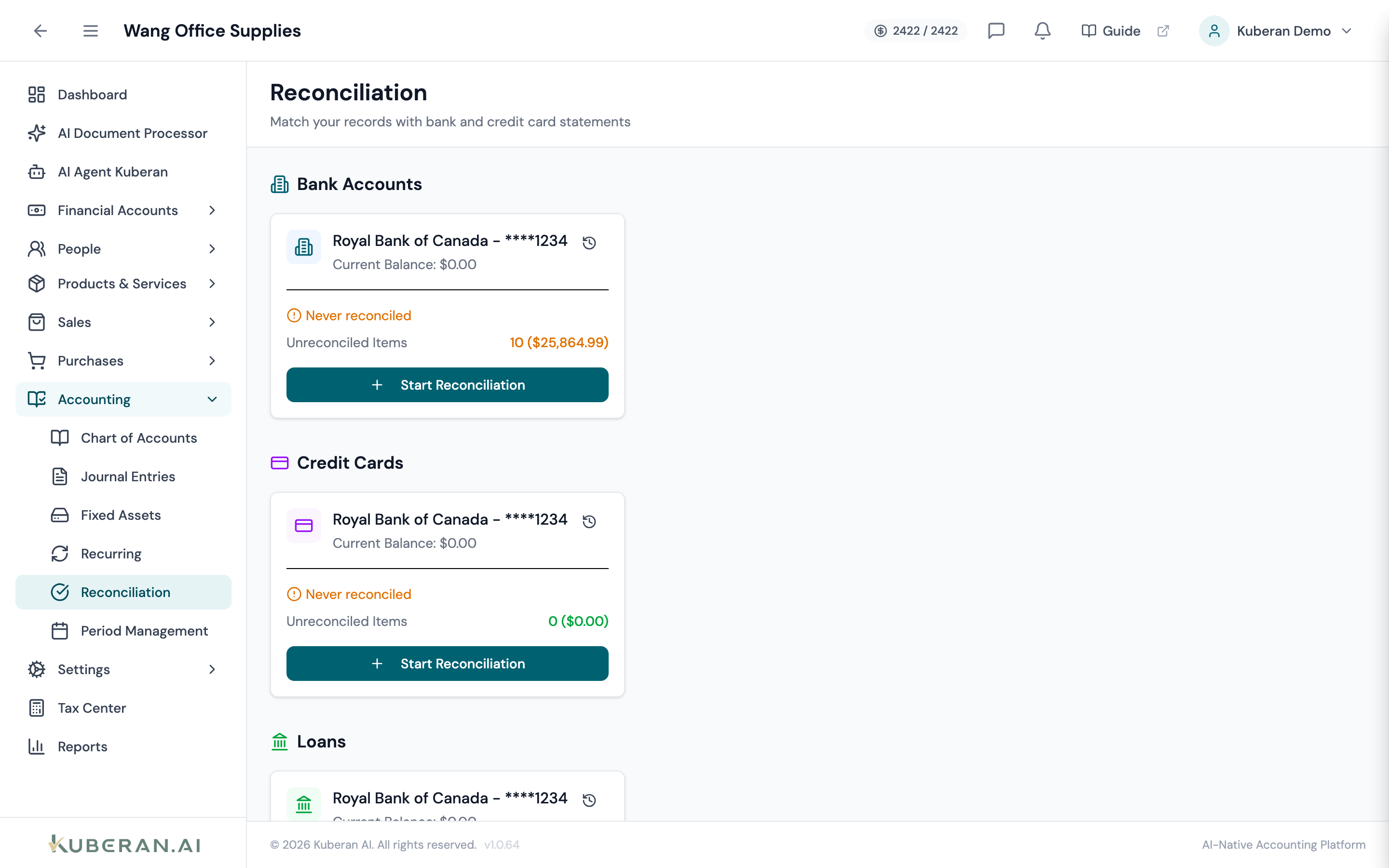View bank account reconciliation history icon
The height and width of the screenshot is (868, 1389).
click(x=589, y=243)
